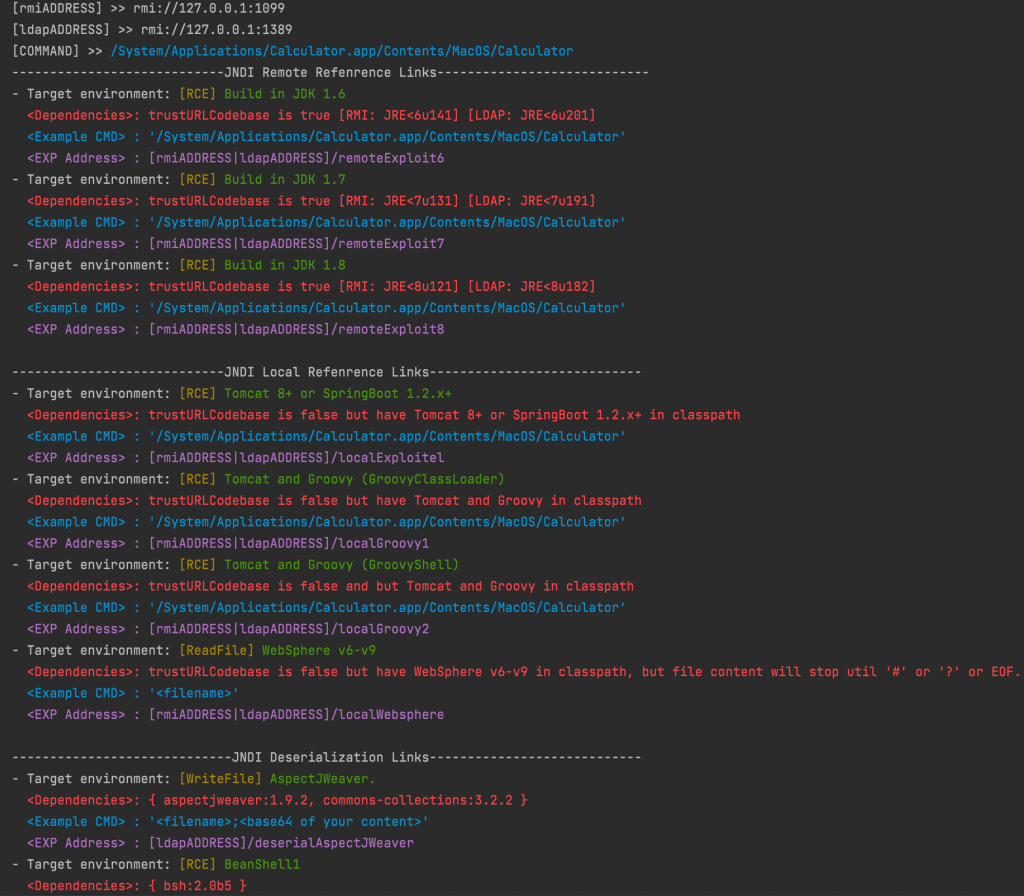Select the localWebsphere EXP address
Viewport: 1024px width, 896px height.
click(x=235, y=715)
